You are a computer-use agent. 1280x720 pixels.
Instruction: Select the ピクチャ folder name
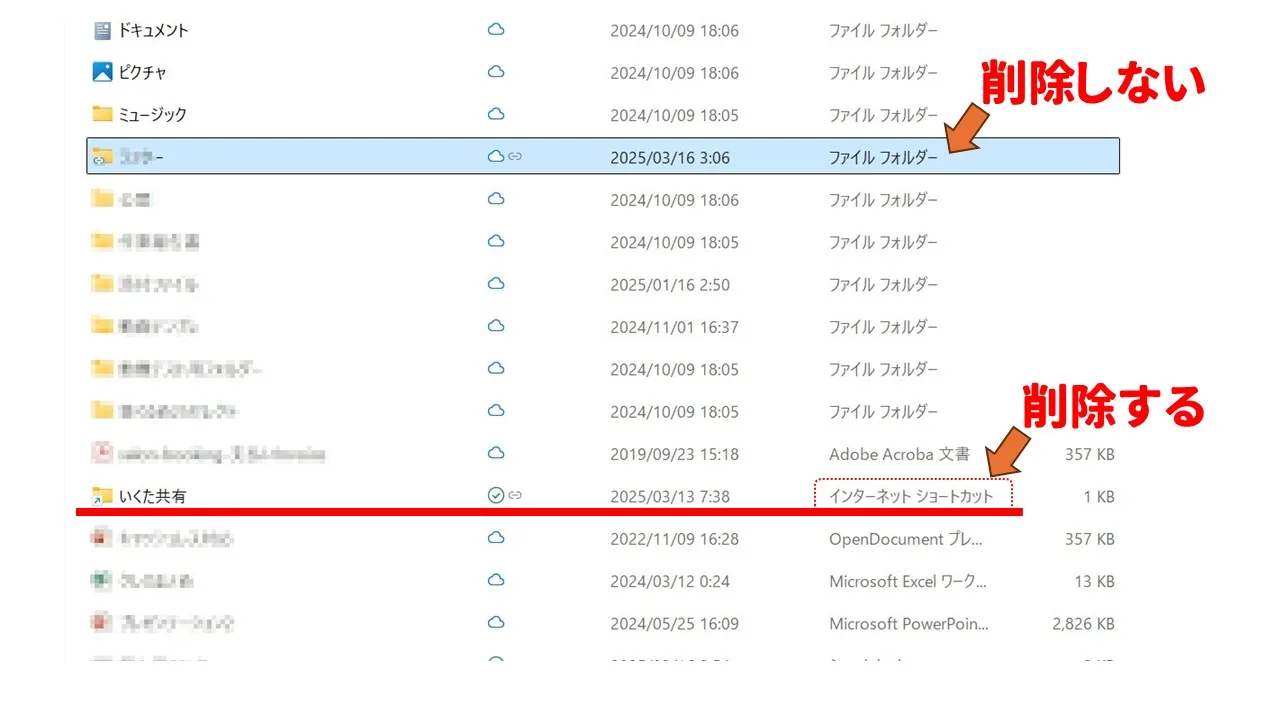point(143,73)
